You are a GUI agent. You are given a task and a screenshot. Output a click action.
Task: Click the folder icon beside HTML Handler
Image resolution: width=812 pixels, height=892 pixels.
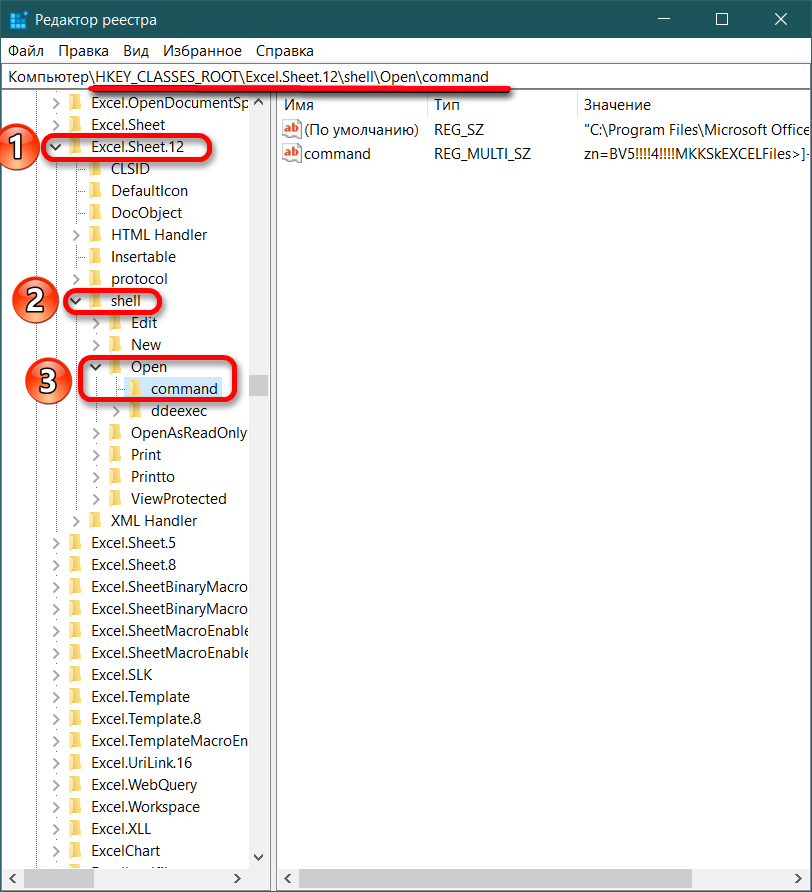click(96, 234)
